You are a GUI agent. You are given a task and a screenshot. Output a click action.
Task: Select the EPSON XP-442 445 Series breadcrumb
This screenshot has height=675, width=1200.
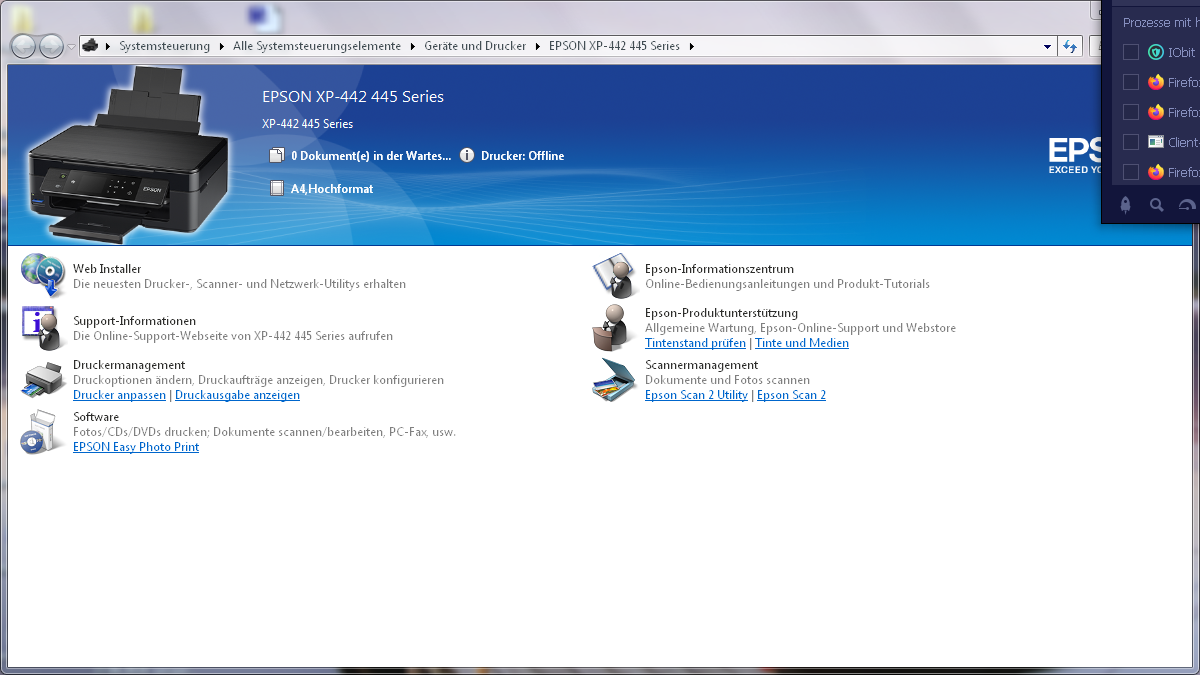click(614, 46)
